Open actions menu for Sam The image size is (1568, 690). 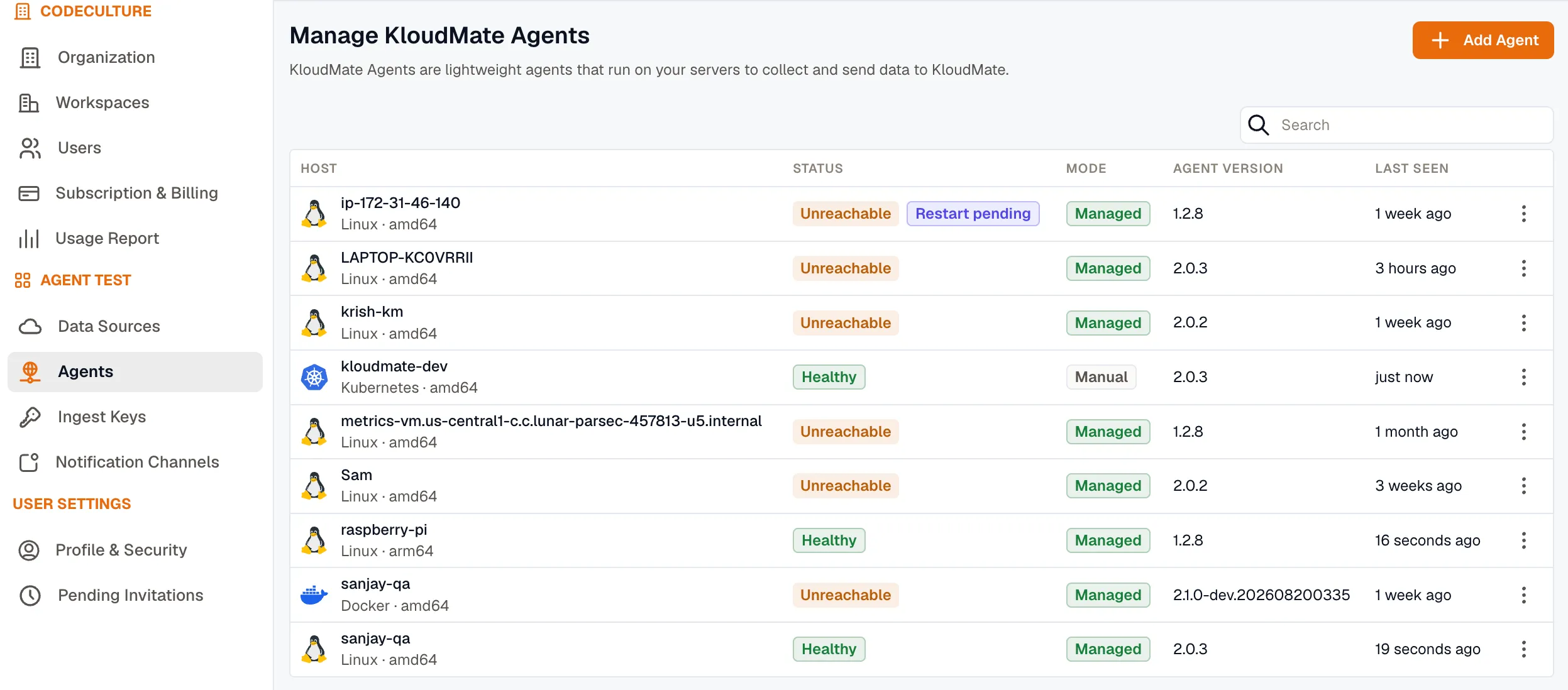click(1524, 486)
